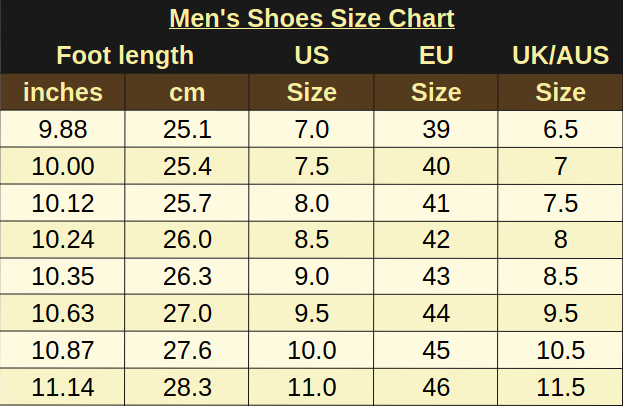Click the EU column header

(x=436, y=55)
